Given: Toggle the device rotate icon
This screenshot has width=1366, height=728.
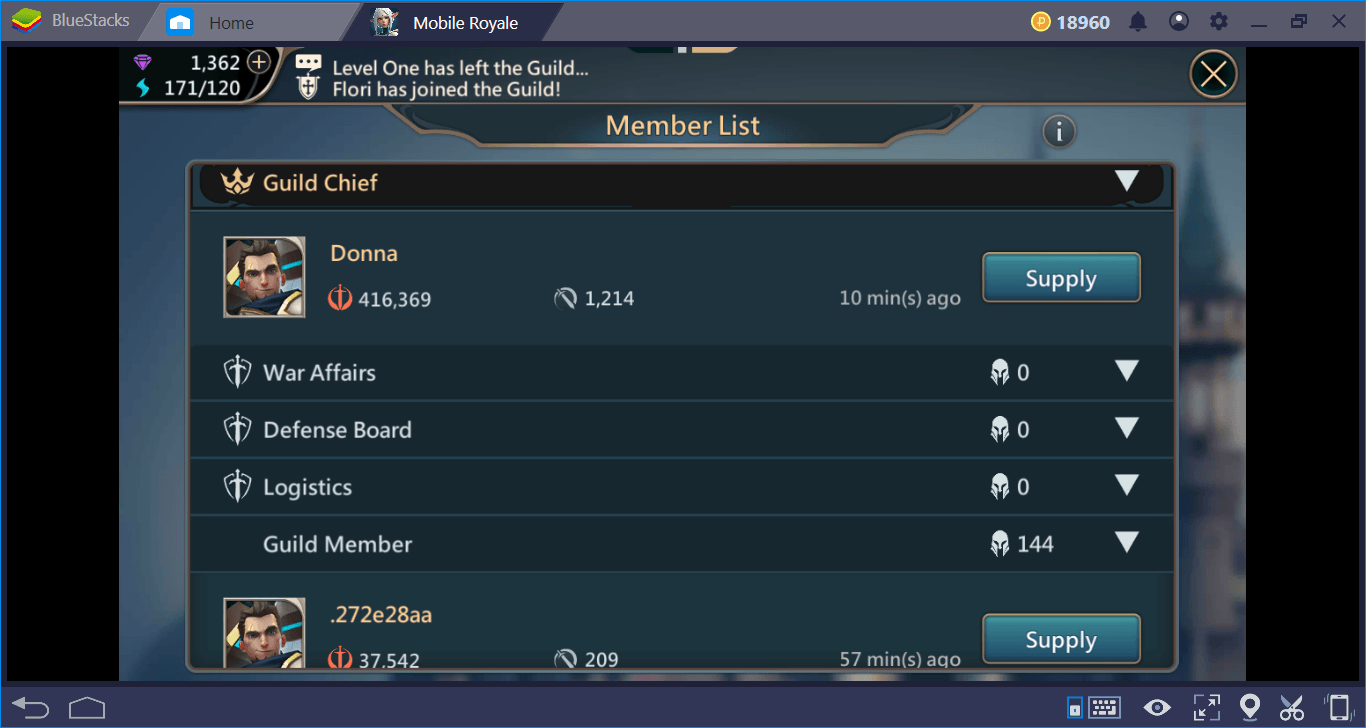Looking at the screenshot, I should (x=1337, y=707).
